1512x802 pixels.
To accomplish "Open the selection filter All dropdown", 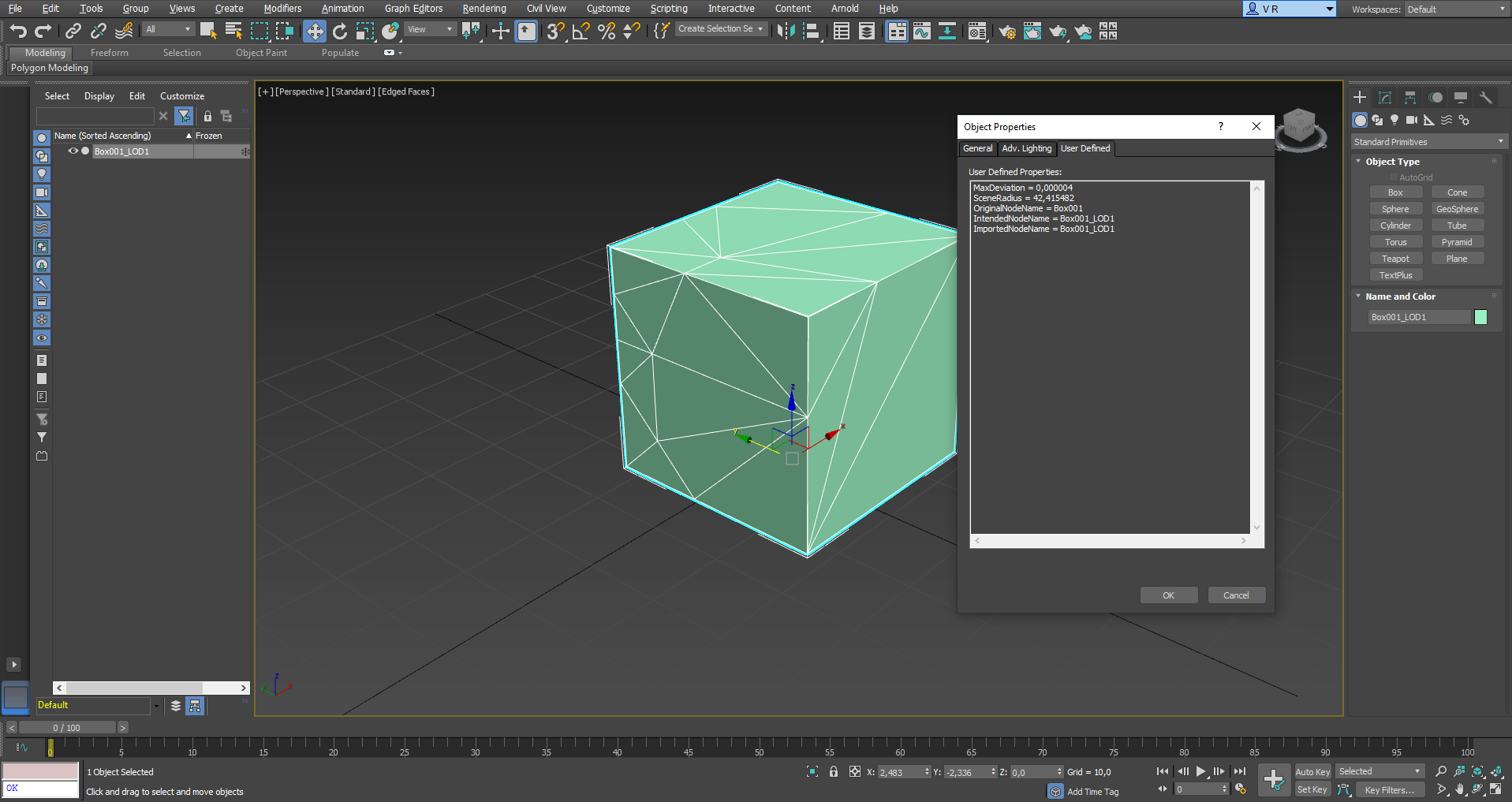I will coord(168,30).
